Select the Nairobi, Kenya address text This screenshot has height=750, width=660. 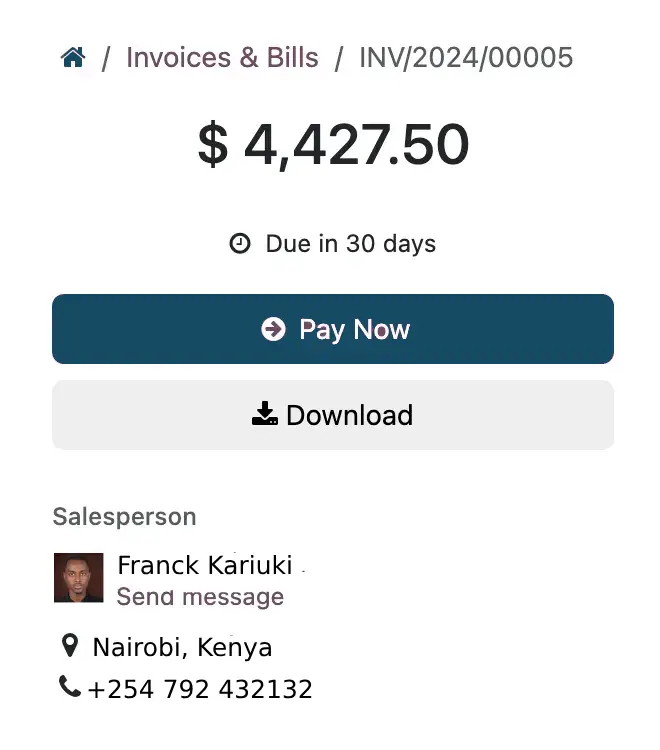click(182, 647)
